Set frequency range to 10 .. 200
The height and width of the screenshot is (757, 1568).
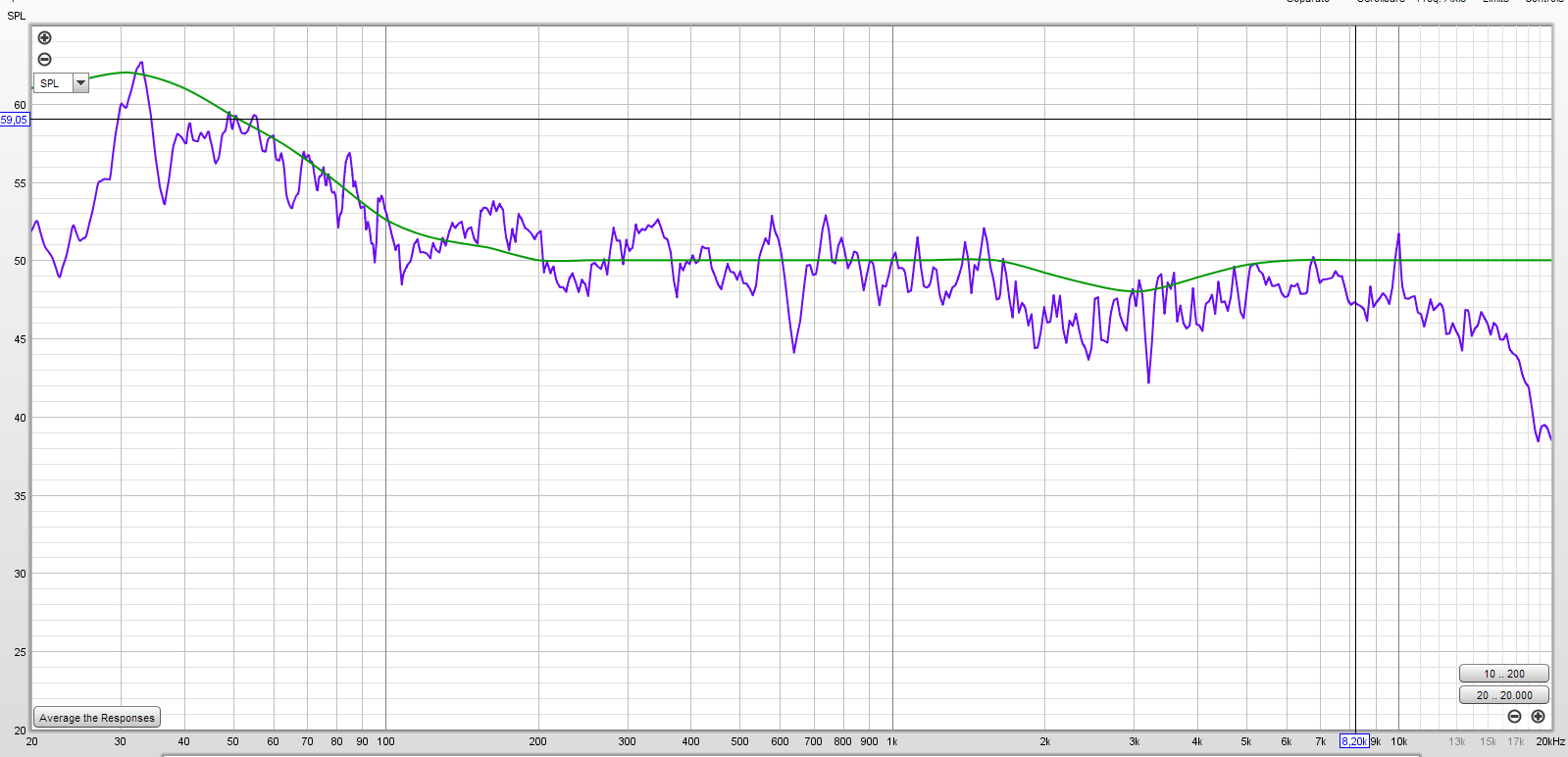pos(1503,674)
